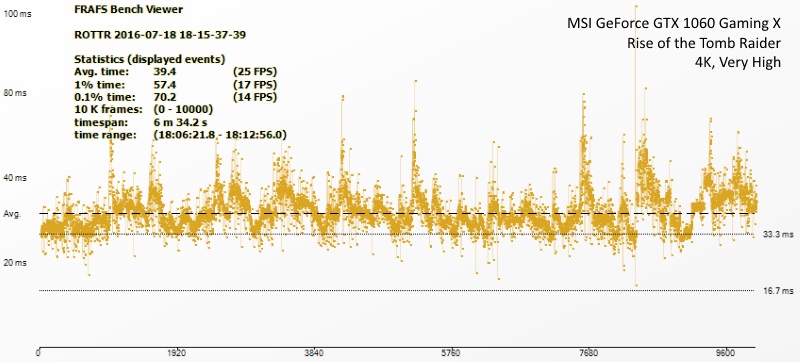This screenshot has width=800, height=362.
Task: Click the 1% time value '57.4'
Action: (x=166, y=84)
